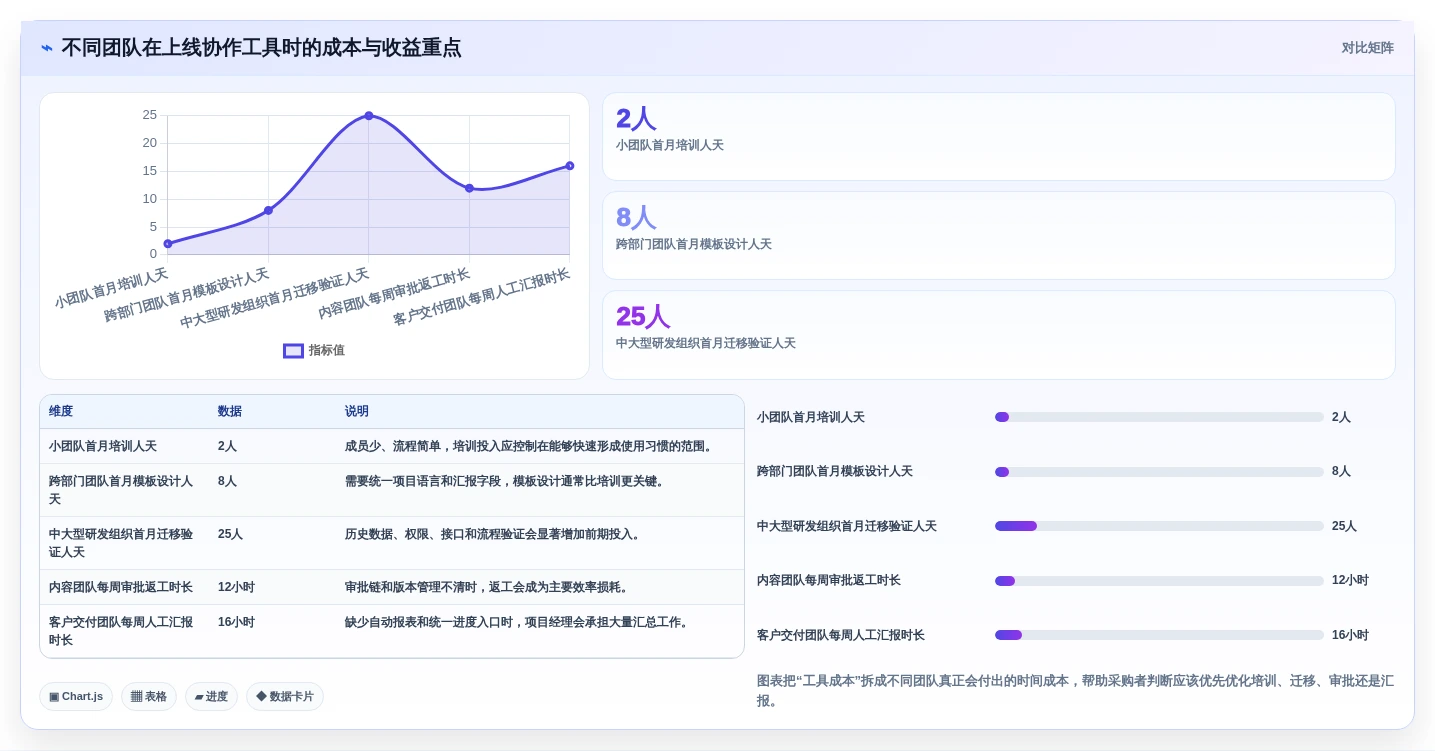Click the 16小时 table data cell
This screenshot has height=751, width=1435.
click(x=236, y=623)
